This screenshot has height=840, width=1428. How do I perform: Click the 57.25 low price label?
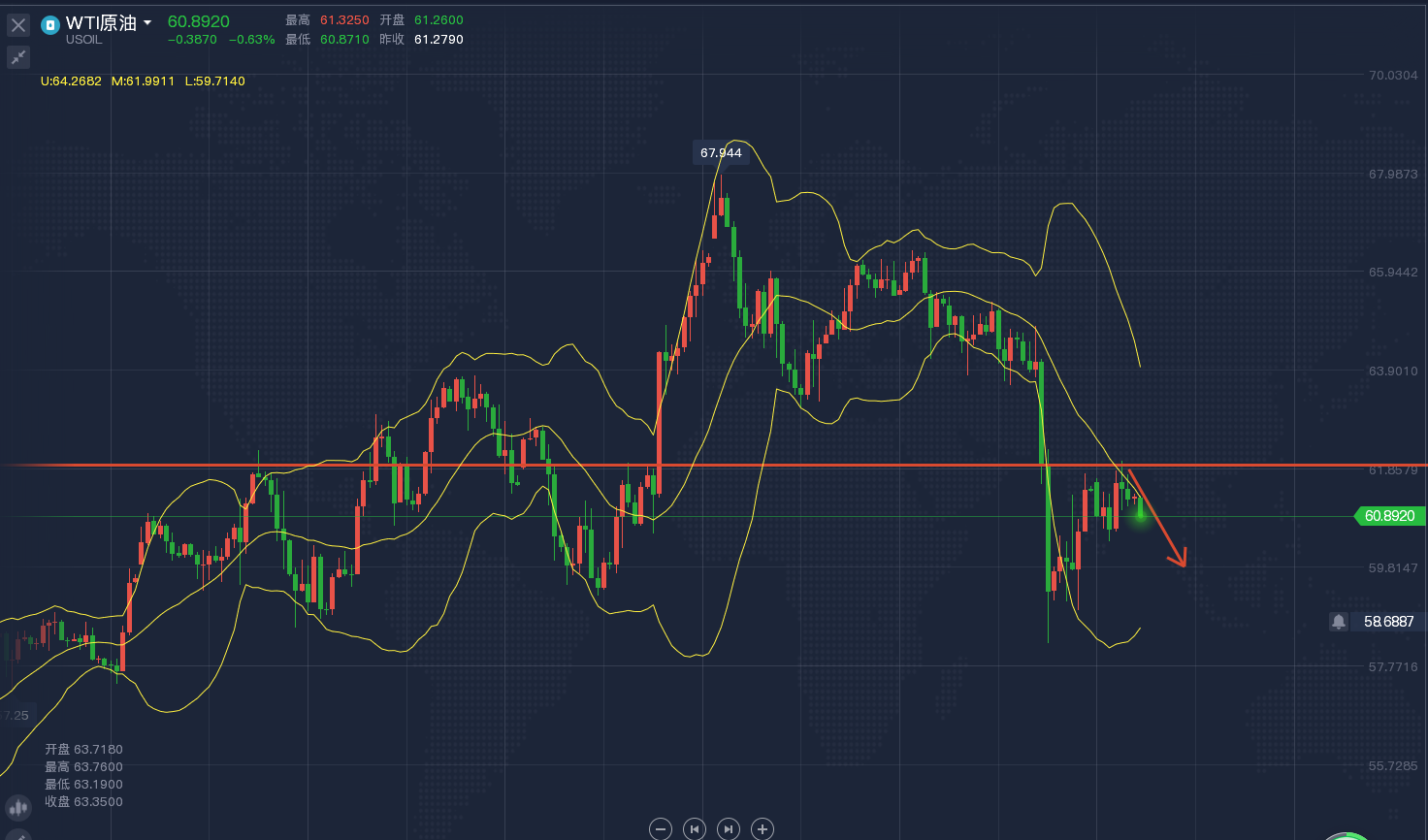click(x=16, y=716)
